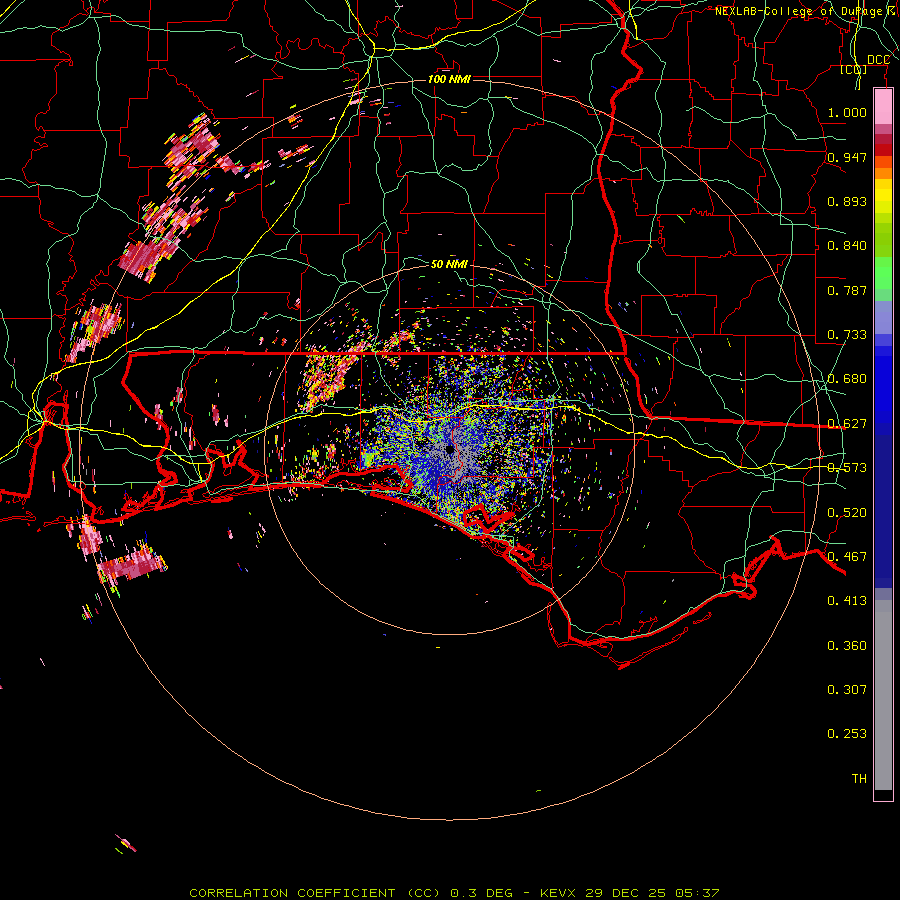Click the 0.627 legend value
The width and height of the screenshot is (900, 900).
847,424
